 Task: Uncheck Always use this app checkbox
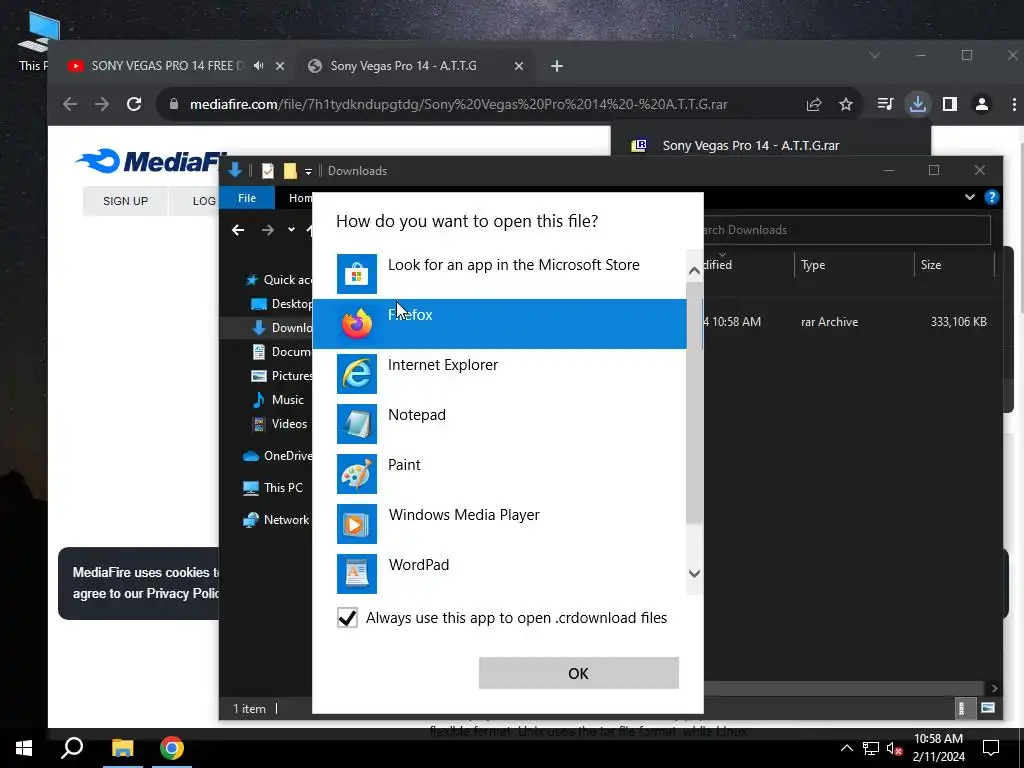347,617
